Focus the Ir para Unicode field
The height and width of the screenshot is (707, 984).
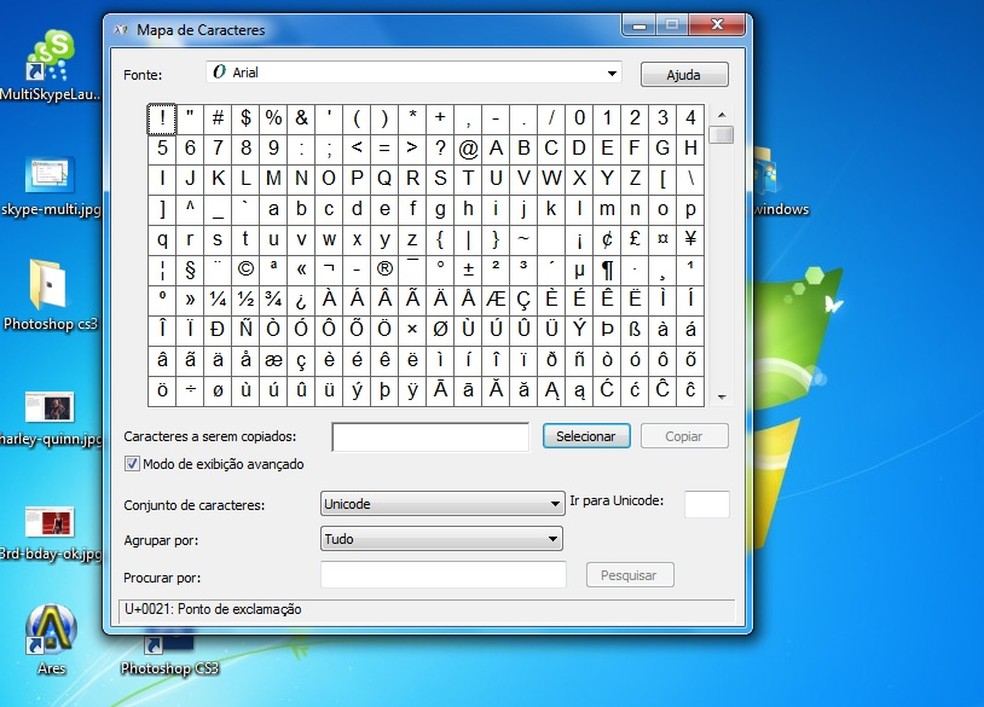707,504
